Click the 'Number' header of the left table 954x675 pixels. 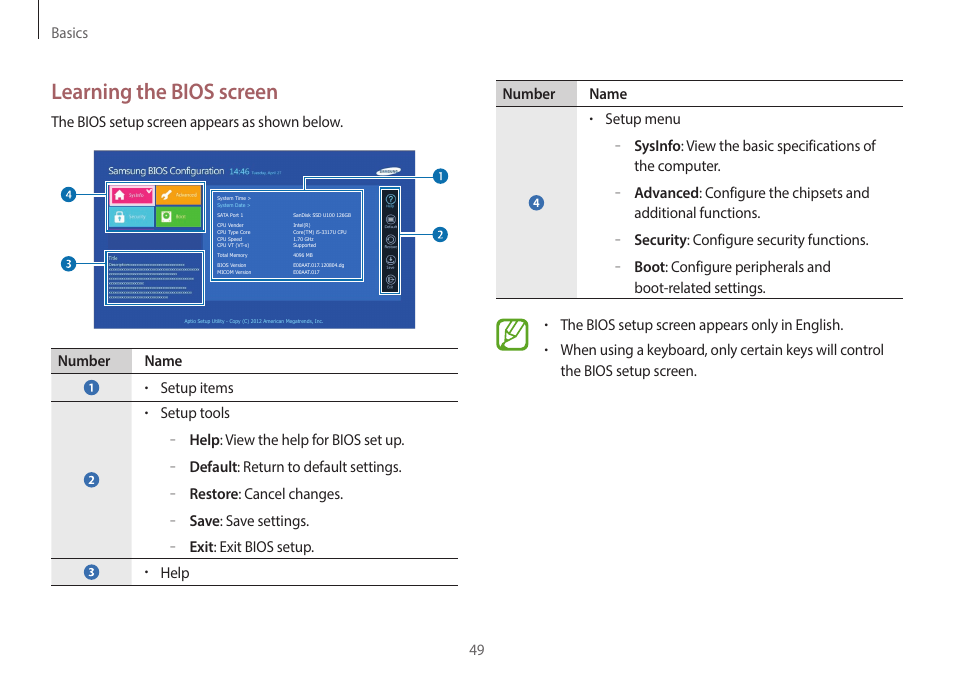(x=84, y=361)
